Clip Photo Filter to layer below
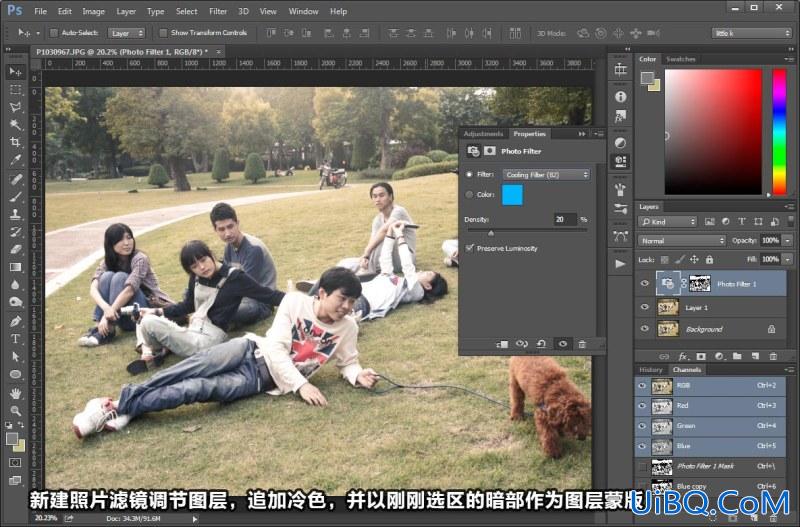Screen dimensions: 800x527 click(502, 344)
